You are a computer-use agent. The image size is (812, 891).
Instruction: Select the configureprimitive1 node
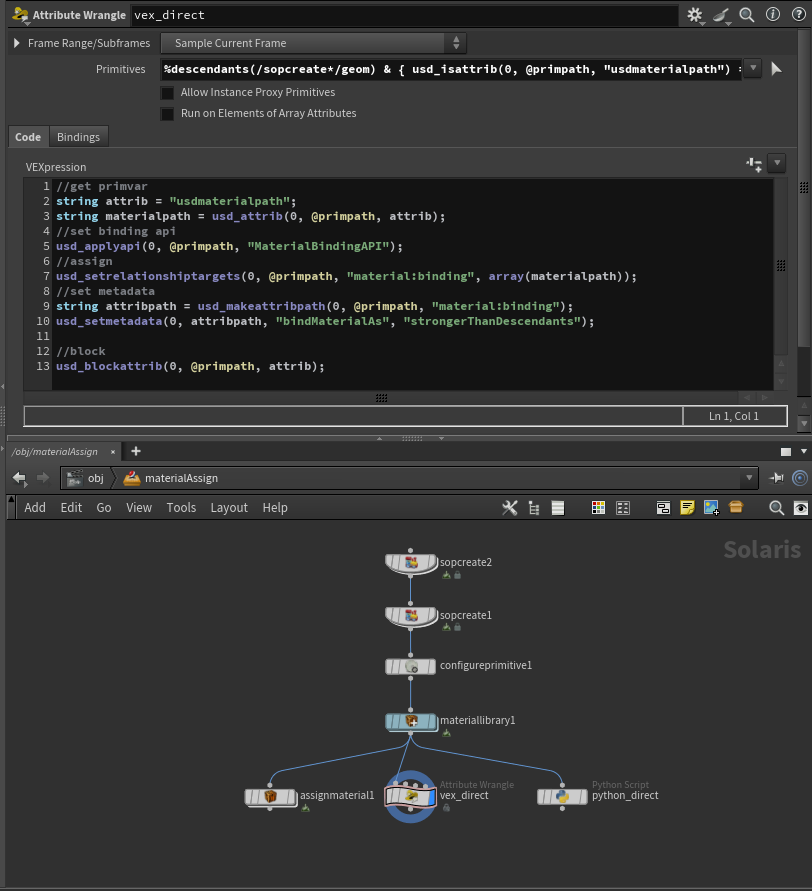pyautogui.click(x=410, y=666)
